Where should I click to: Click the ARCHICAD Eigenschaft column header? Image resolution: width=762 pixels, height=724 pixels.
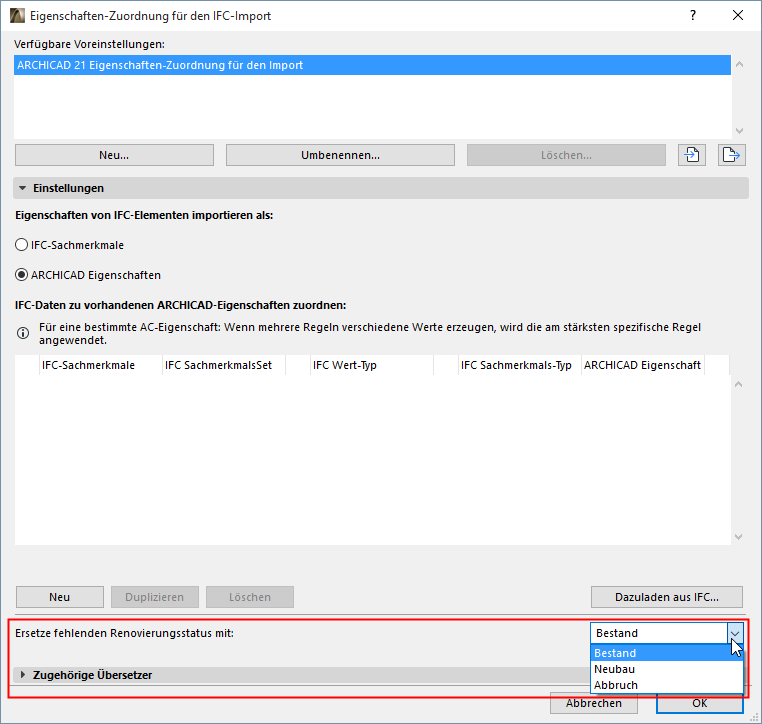[x=642, y=365]
